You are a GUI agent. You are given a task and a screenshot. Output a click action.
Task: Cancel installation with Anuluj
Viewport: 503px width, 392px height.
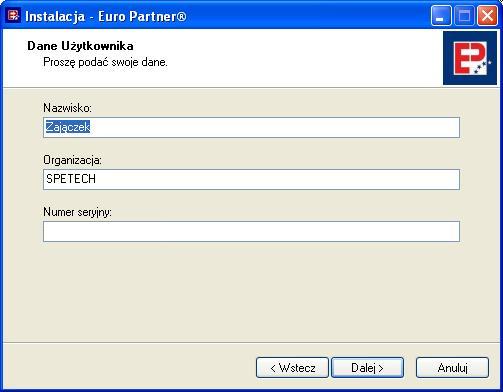pos(452,368)
